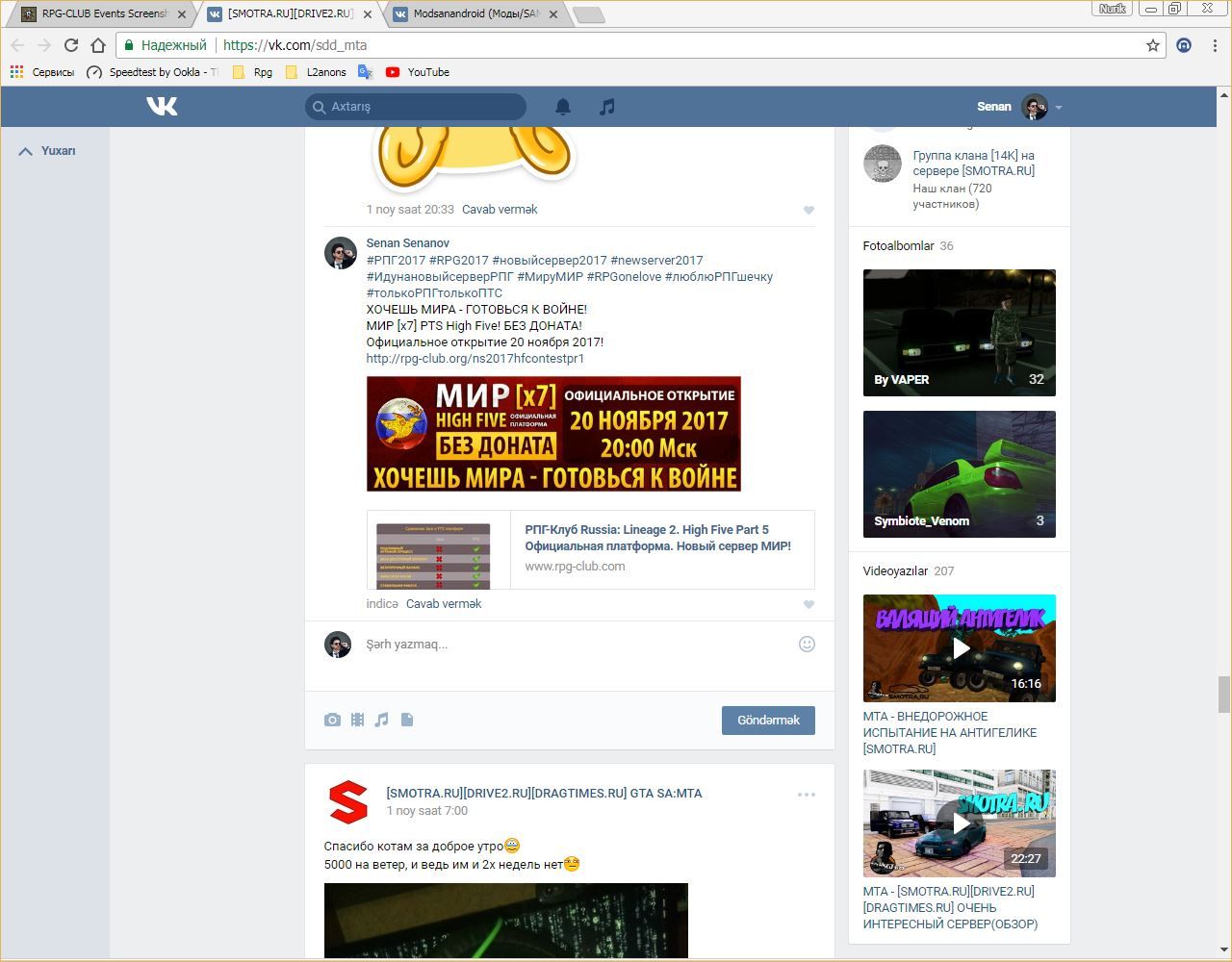Attach a video with film icon
The width and height of the screenshot is (1232, 962).
[357, 720]
